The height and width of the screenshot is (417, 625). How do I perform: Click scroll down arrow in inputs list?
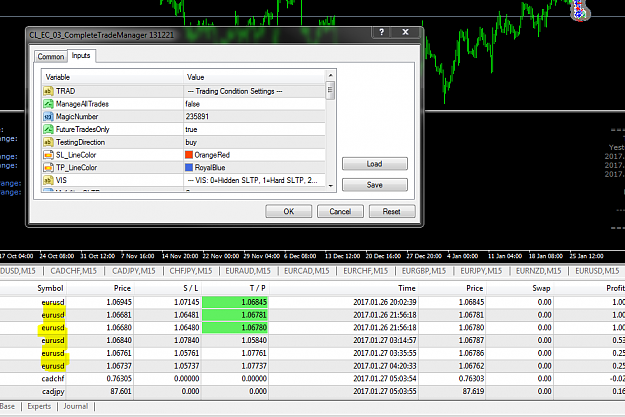coord(330,186)
